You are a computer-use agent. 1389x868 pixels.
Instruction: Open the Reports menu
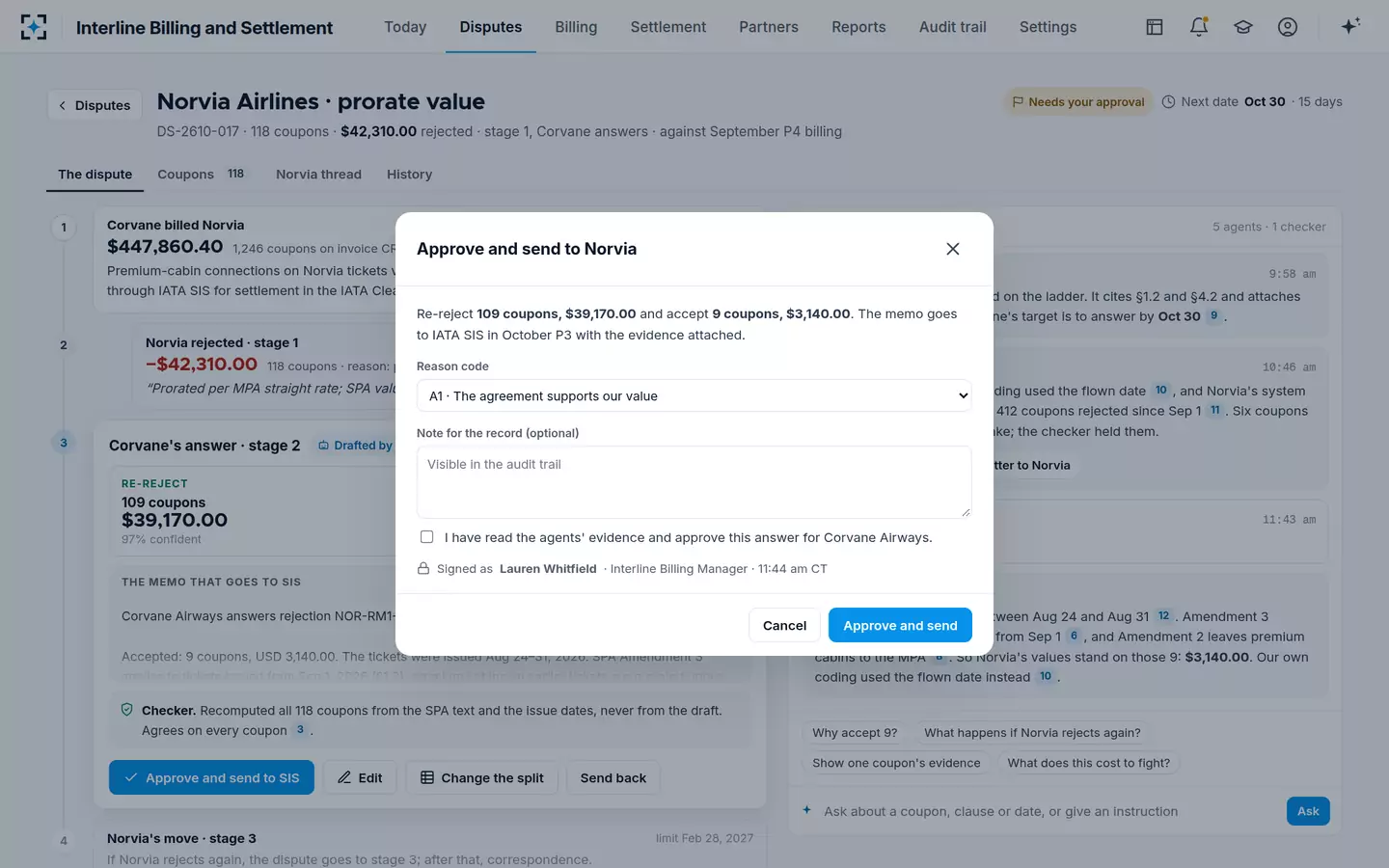(858, 27)
